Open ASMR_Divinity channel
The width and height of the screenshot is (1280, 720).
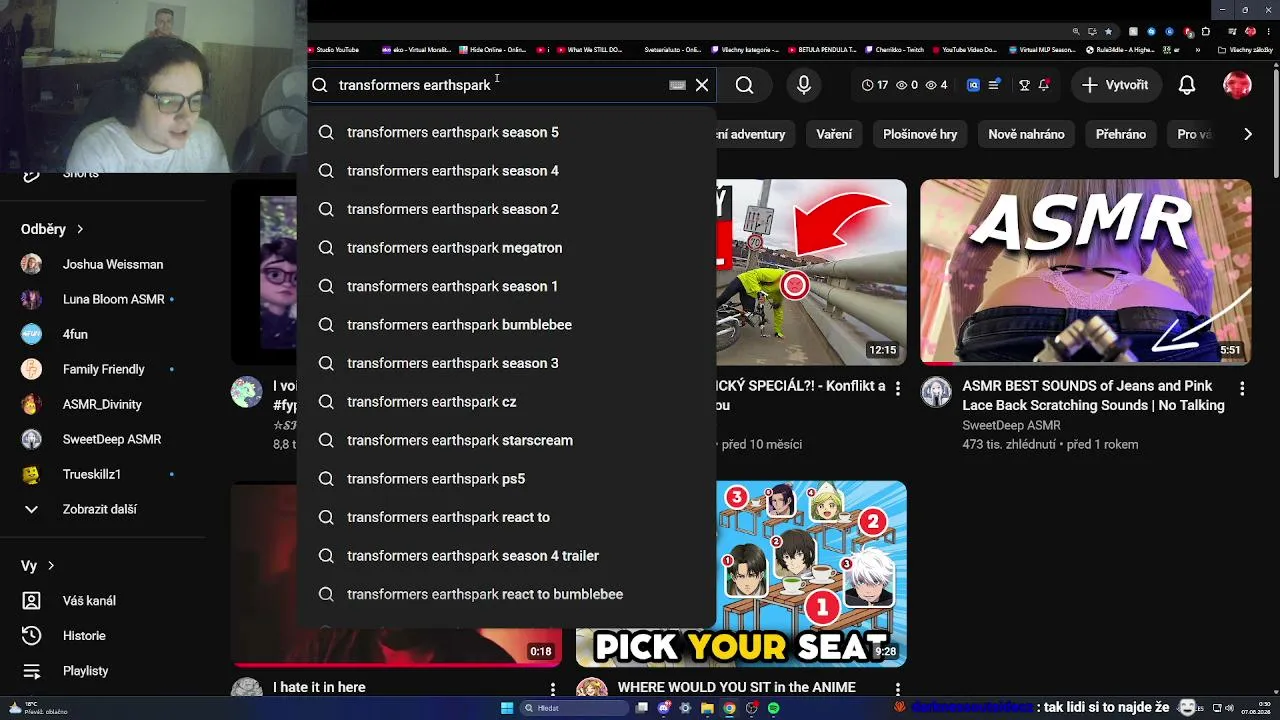coord(103,404)
